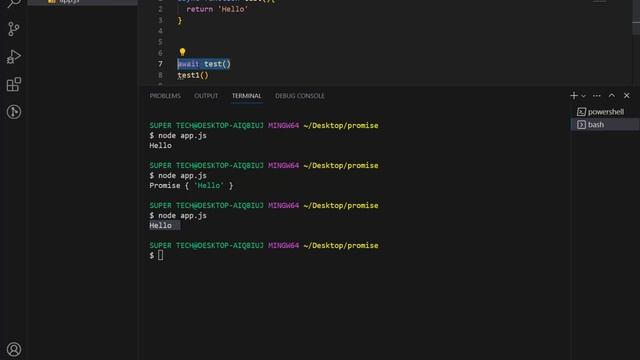Switch to the Problems tab
This screenshot has height=360, width=640.
pyautogui.click(x=165, y=96)
